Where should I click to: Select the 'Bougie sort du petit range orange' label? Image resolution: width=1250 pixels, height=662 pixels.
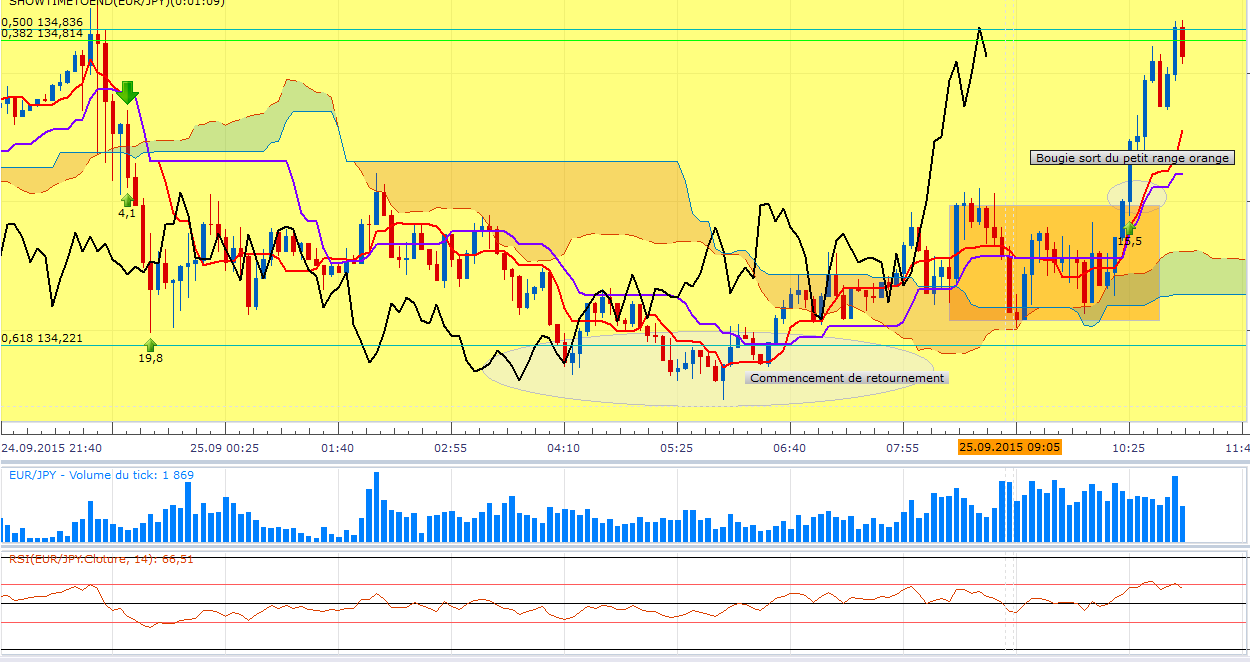click(1132, 158)
